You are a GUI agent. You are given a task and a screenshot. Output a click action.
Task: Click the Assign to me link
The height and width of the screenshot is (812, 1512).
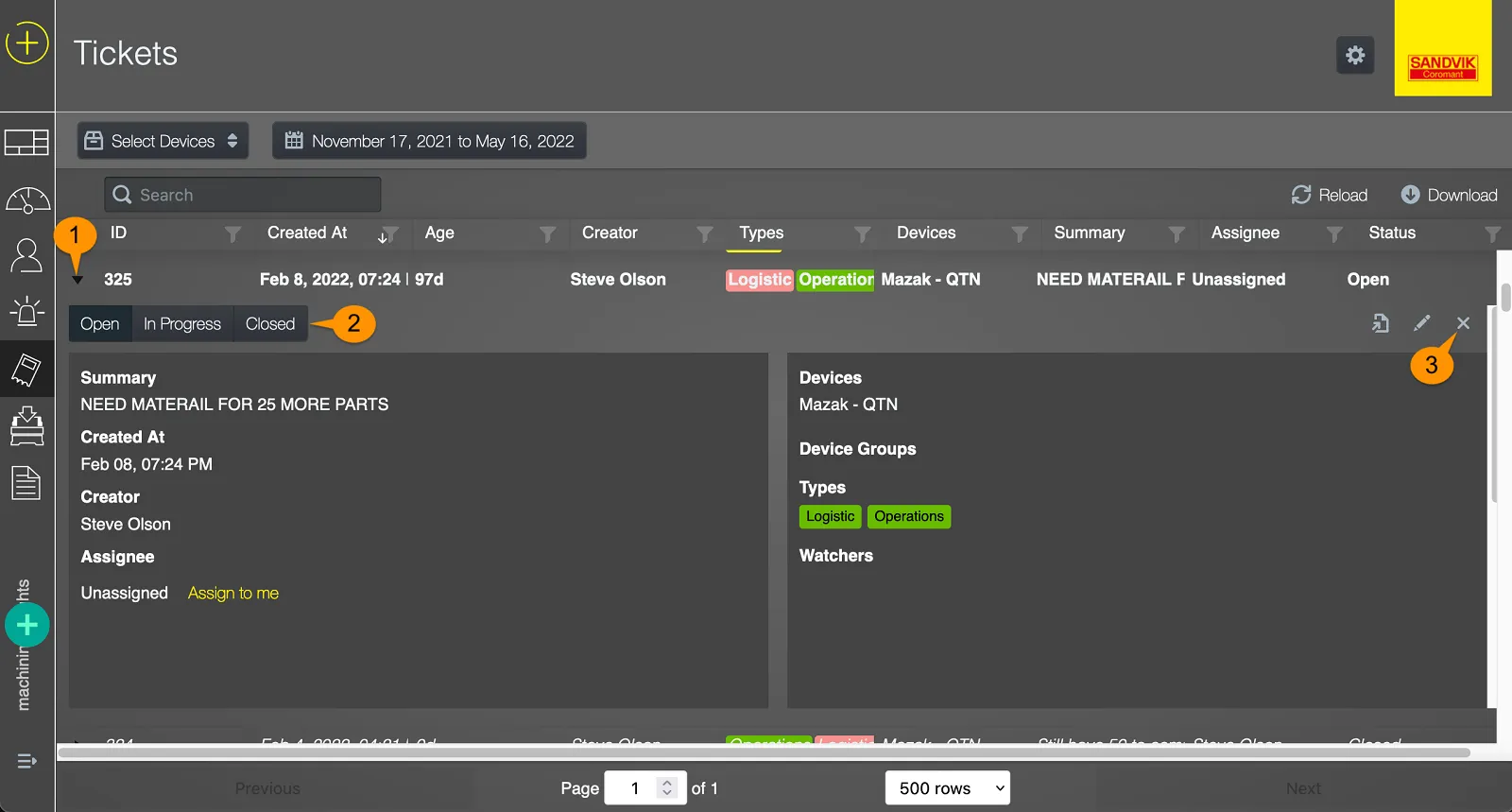point(233,593)
